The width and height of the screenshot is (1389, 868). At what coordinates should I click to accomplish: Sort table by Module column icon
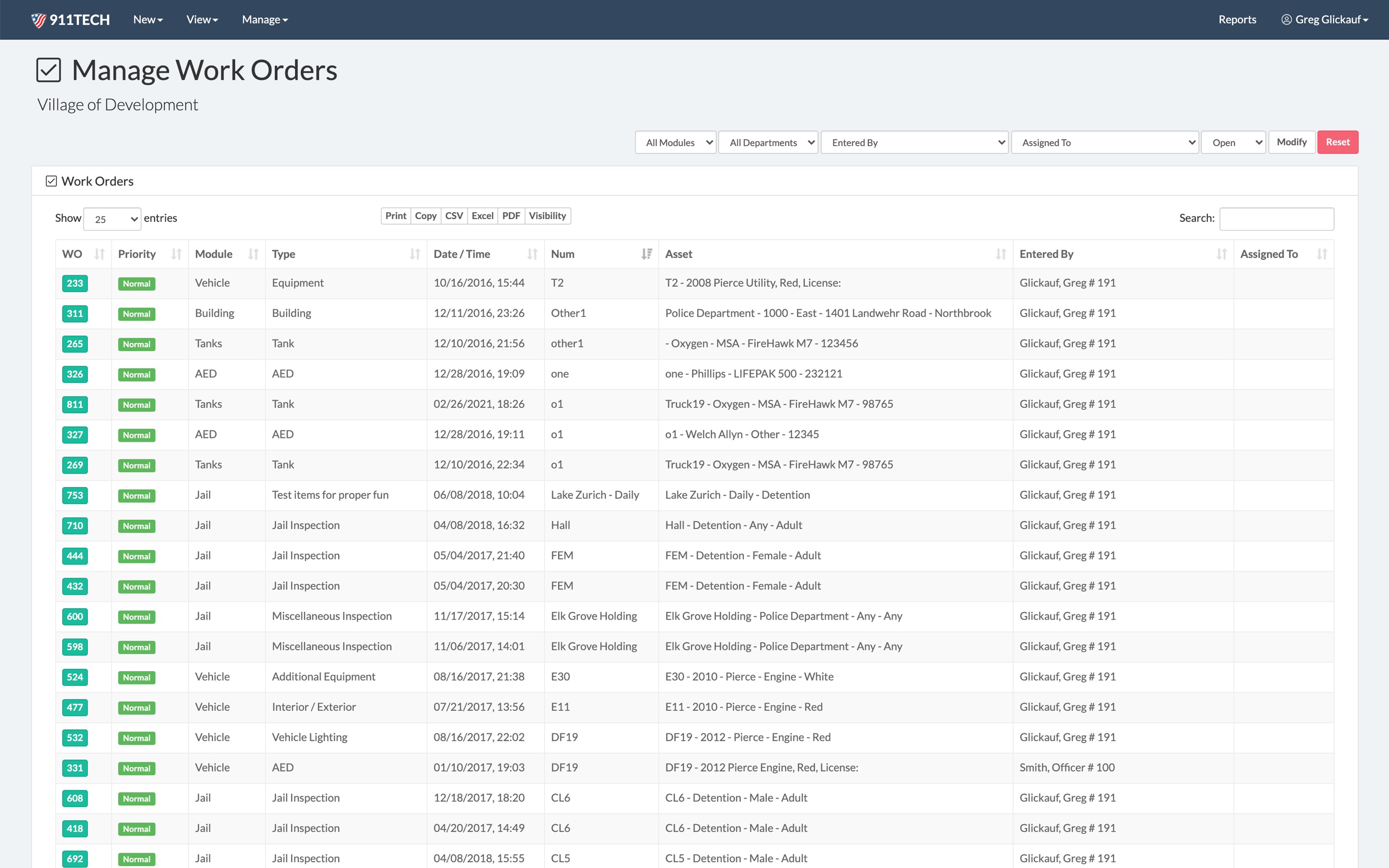click(253, 254)
